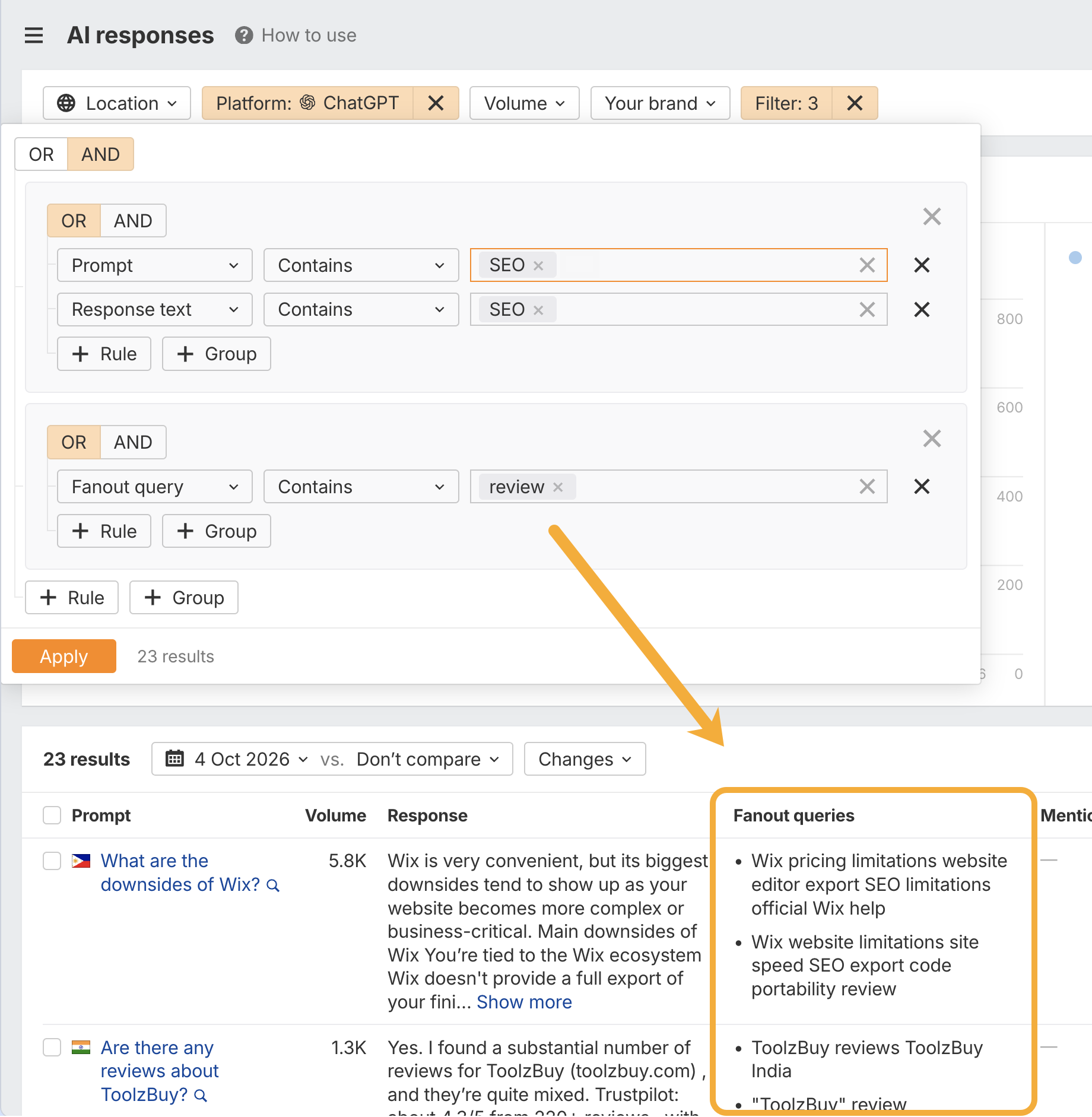Select top-level AND operator
Image resolution: width=1092 pixels, height=1117 pixels.
coord(101,154)
